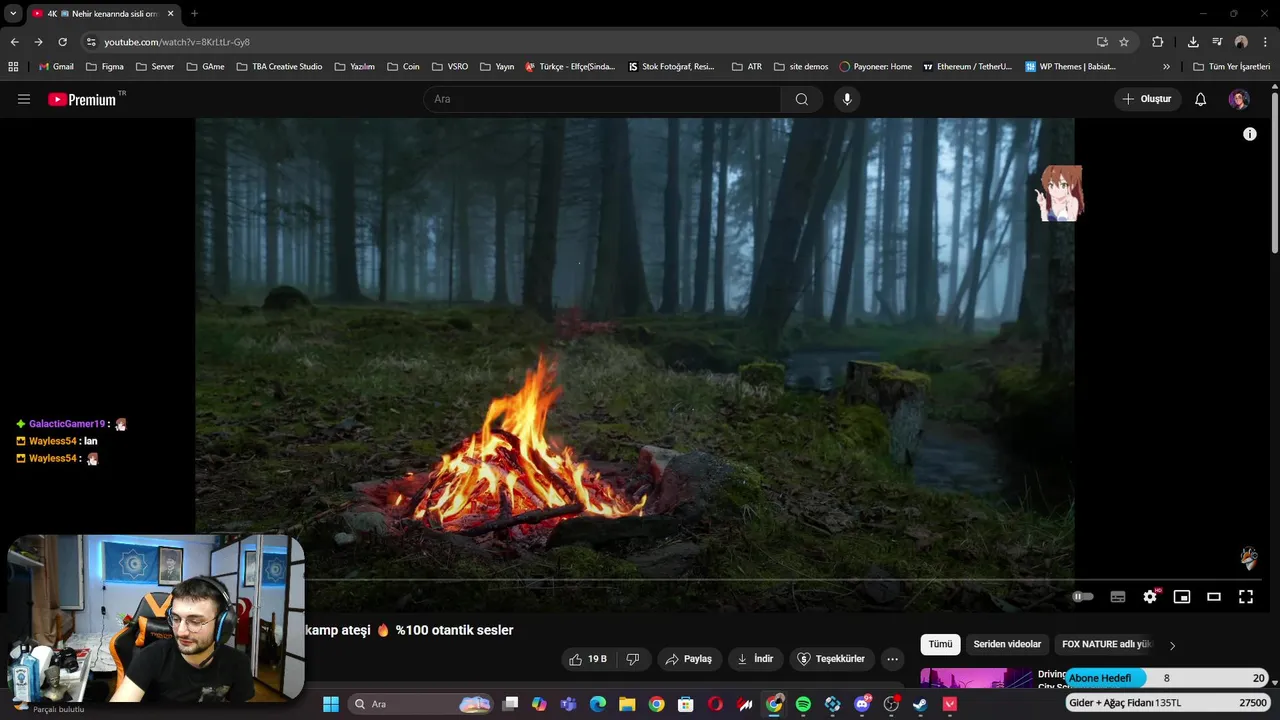The image size is (1280, 720).
Task: Open the Install app icon in the address bar
Action: (1102, 42)
